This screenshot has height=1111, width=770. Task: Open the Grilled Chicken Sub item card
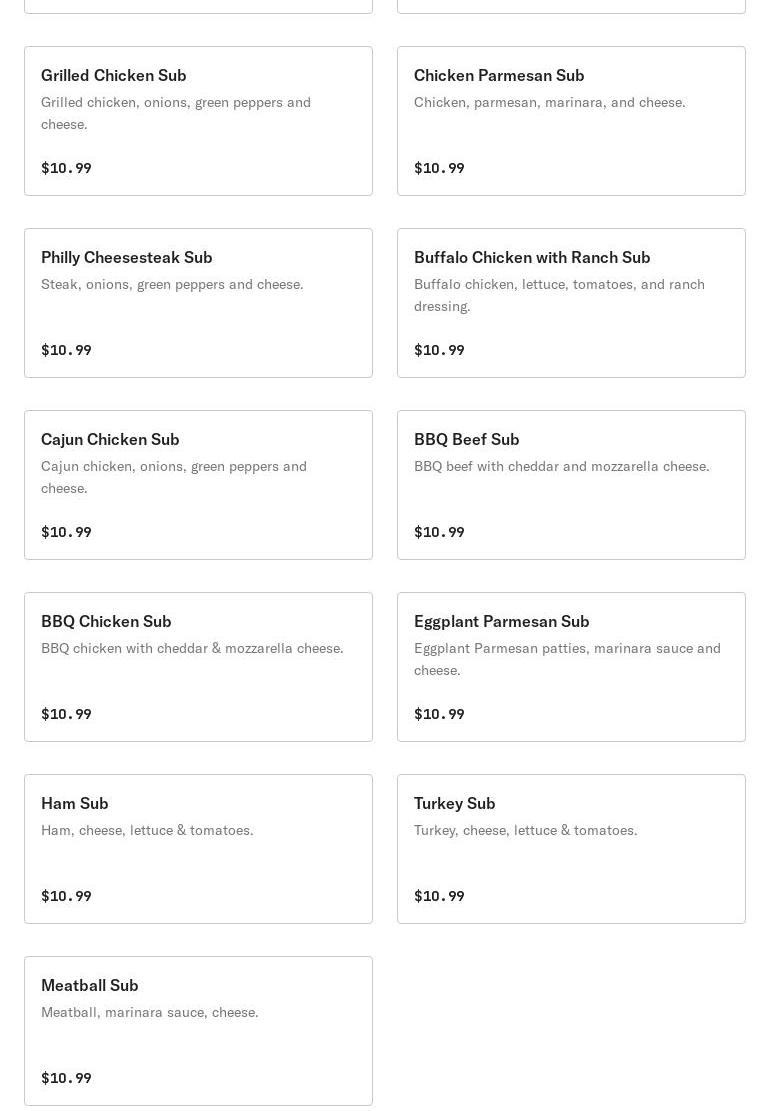click(198, 121)
